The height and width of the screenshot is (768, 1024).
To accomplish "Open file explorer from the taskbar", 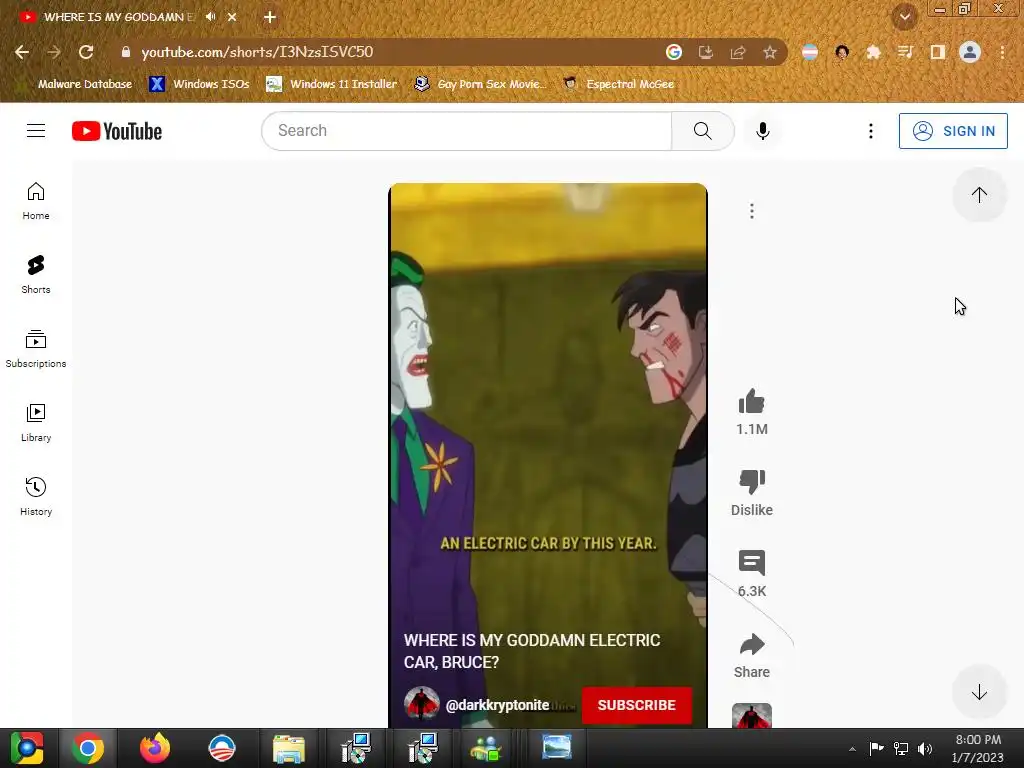I will point(288,748).
